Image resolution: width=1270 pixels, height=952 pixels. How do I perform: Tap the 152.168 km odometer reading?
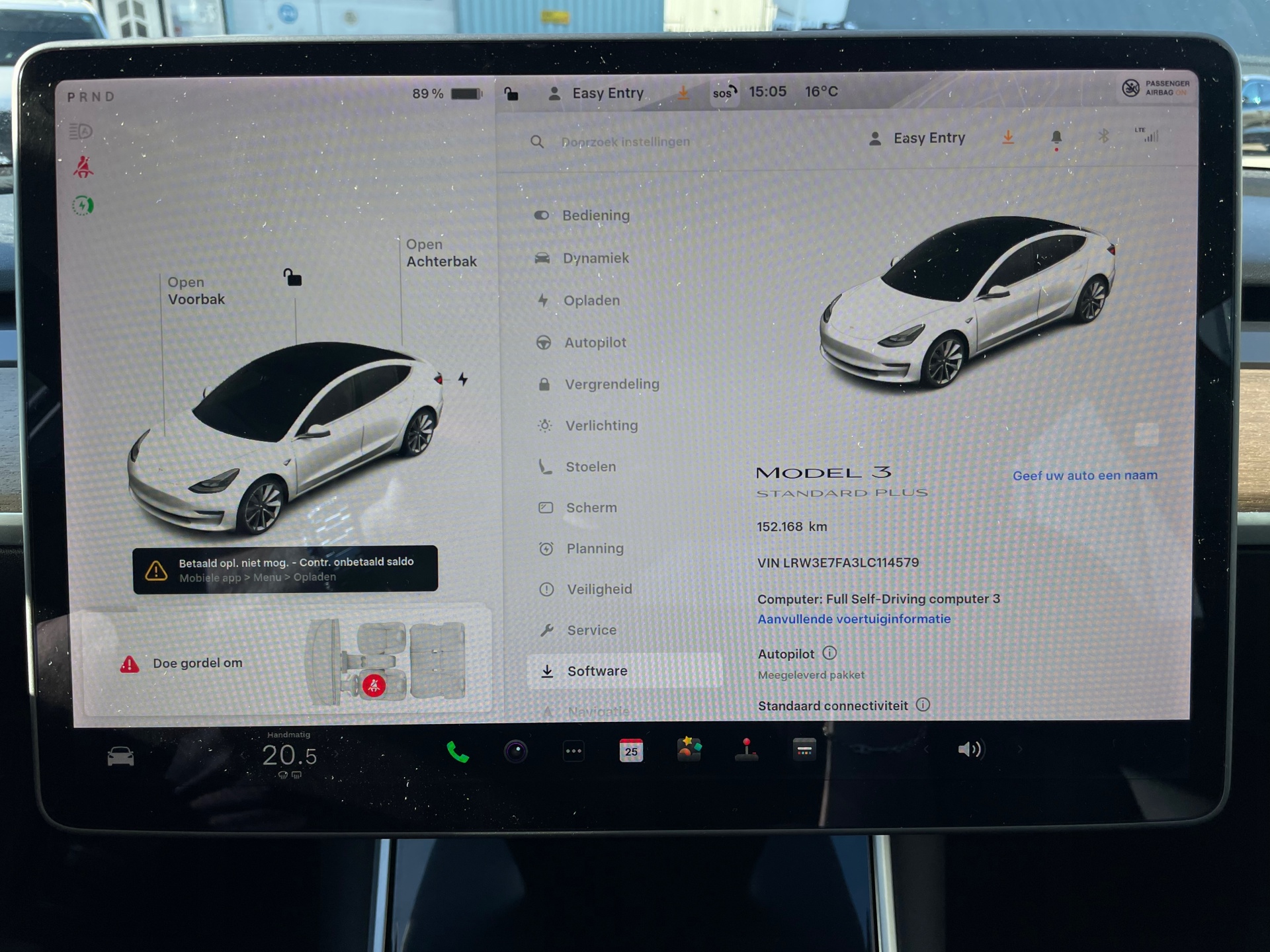(x=792, y=527)
